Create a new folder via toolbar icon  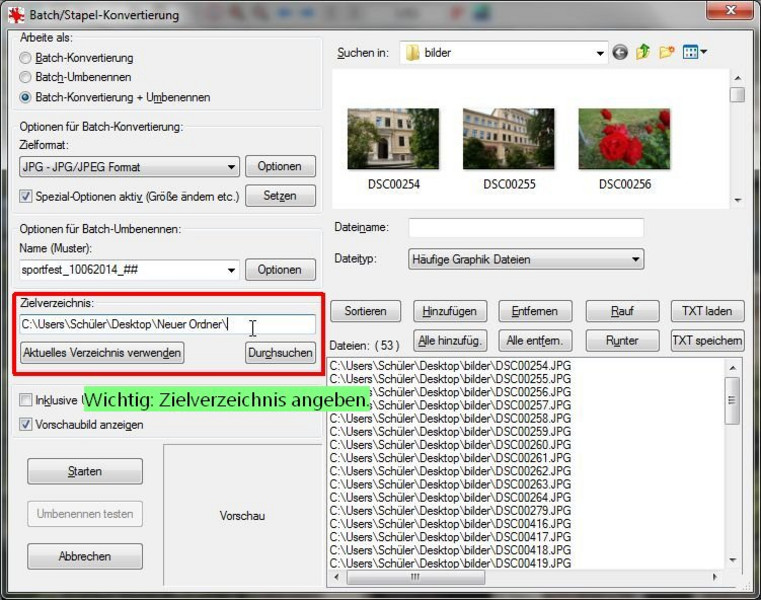coord(667,52)
